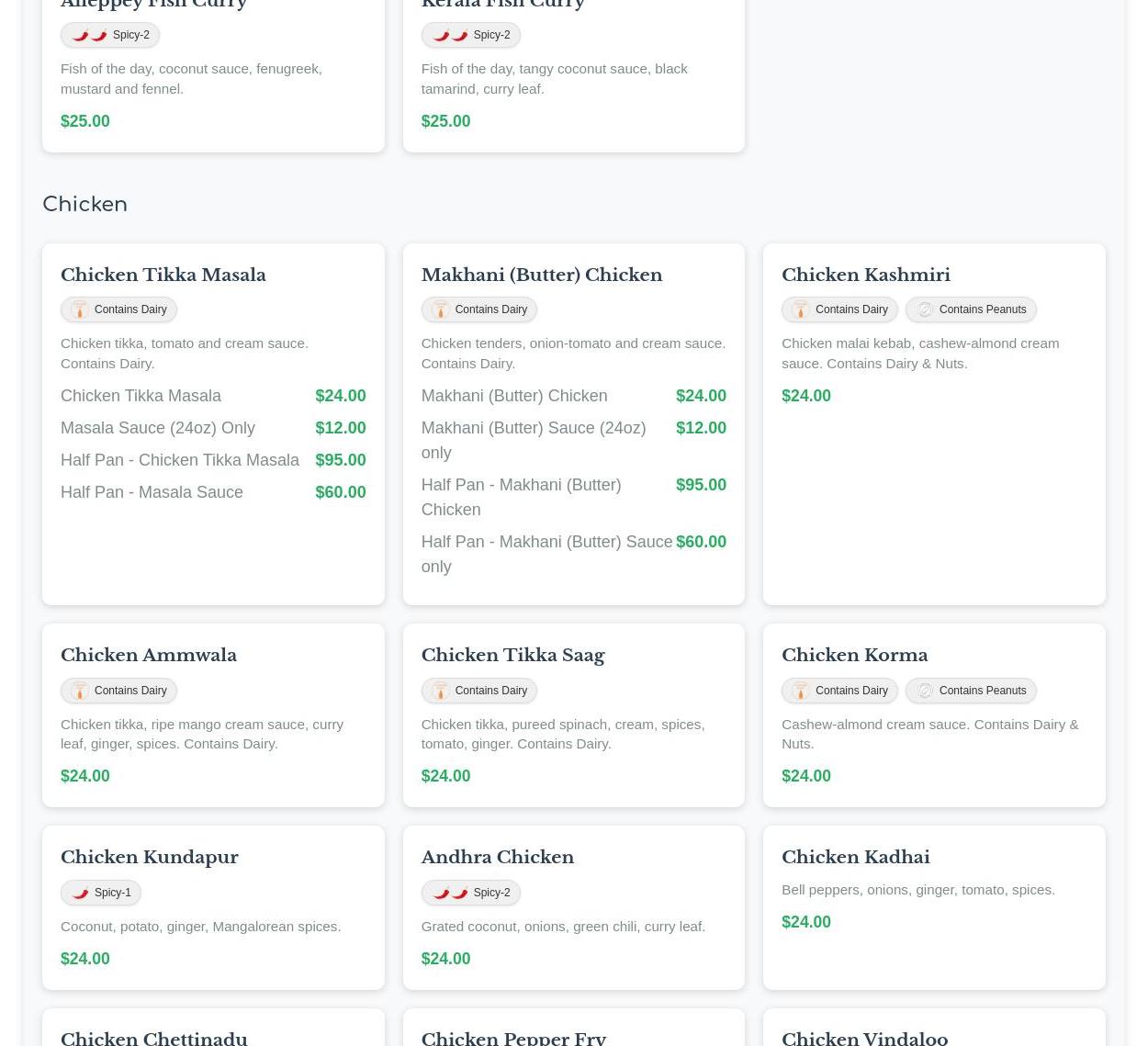This screenshot has width=1148, height=1046.
Task: Click Coconut, potato description on Chicken Kundapur
Action: point(200,926)
